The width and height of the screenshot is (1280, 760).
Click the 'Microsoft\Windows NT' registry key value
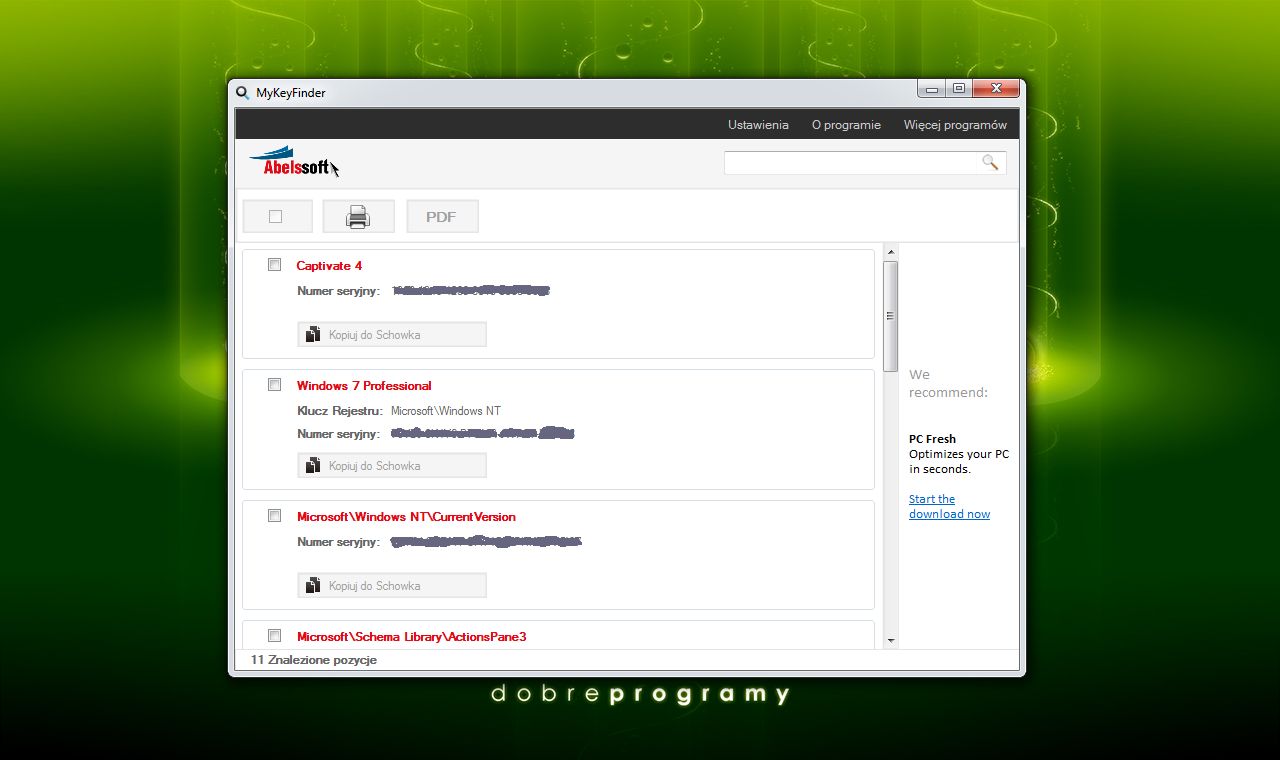click(446, 411)
